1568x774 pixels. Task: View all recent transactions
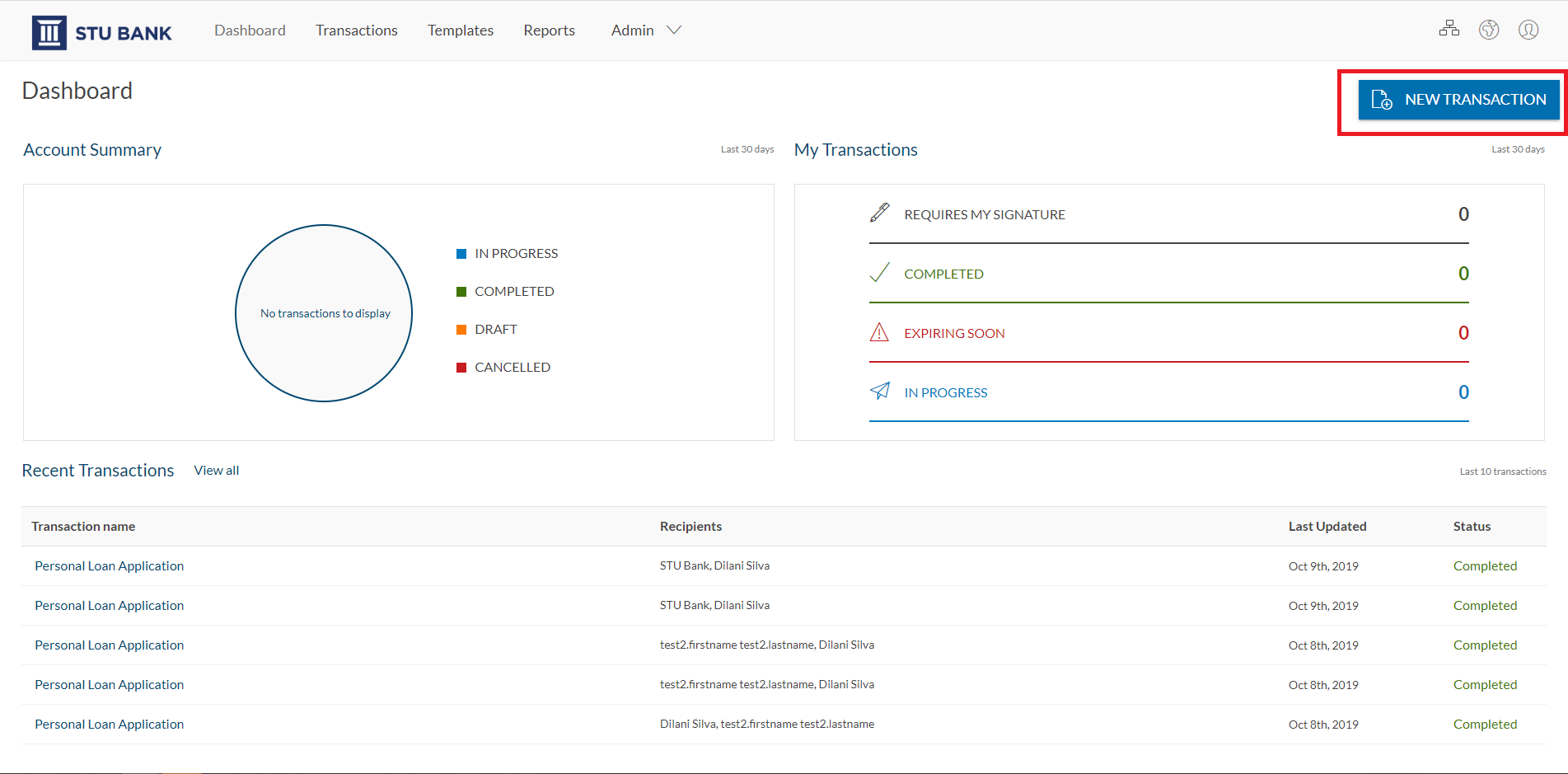click(x=217, y=471)
